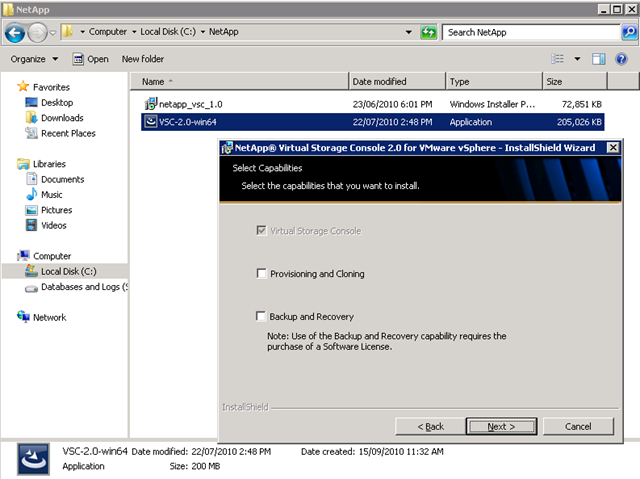
Task: Click the 72,851 KB size cell
Action: 582,104
